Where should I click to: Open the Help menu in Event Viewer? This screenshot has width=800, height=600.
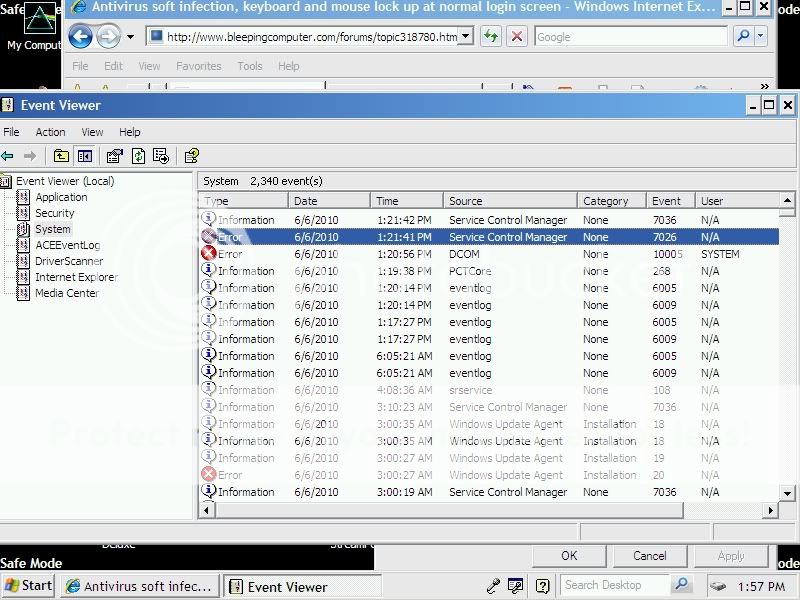tap(130, 132)
